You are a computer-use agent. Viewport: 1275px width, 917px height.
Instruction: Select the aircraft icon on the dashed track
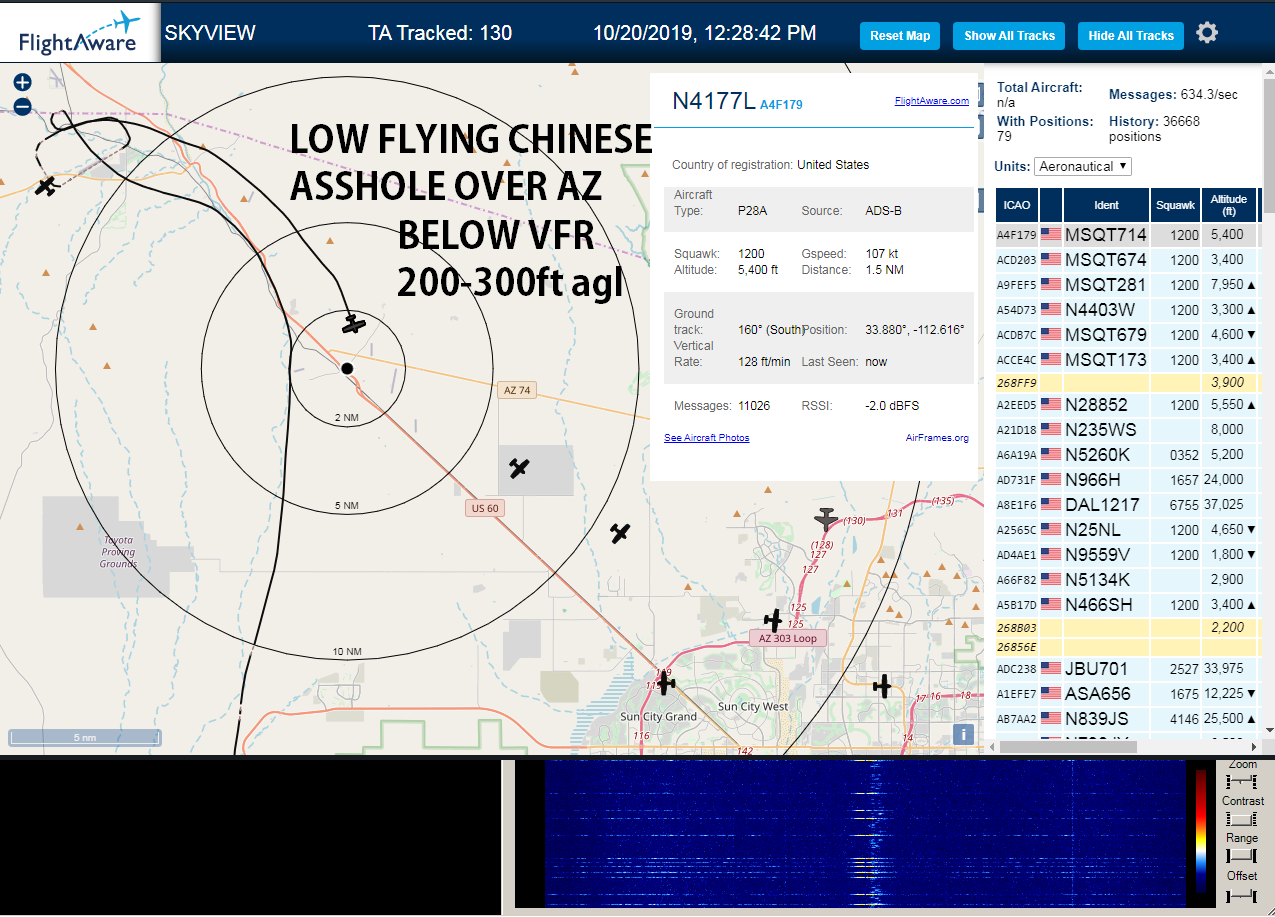pyautogui.click(x=45, y=185)
